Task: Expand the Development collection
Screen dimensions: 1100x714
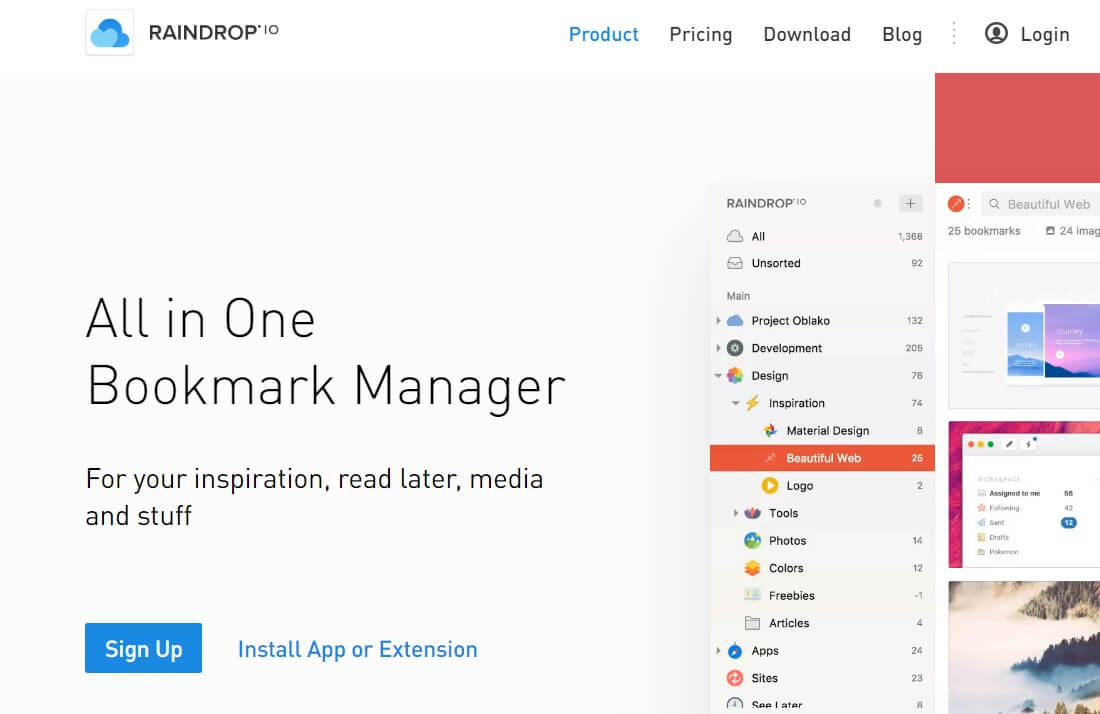Action: [x=718, y=348]
